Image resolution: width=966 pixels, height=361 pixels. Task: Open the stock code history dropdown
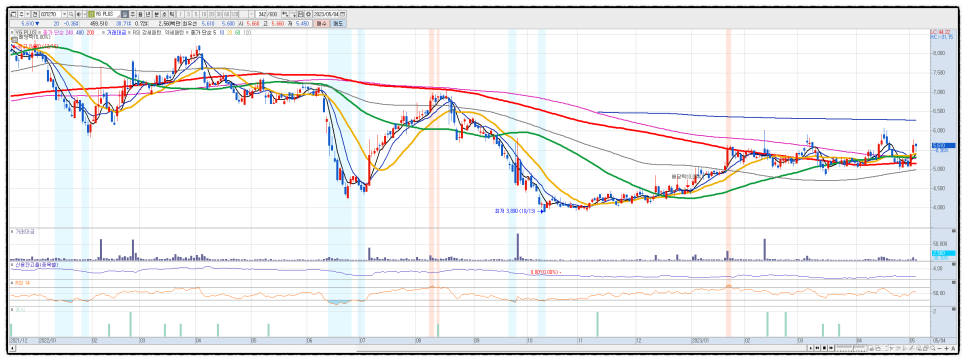point(65,14)
